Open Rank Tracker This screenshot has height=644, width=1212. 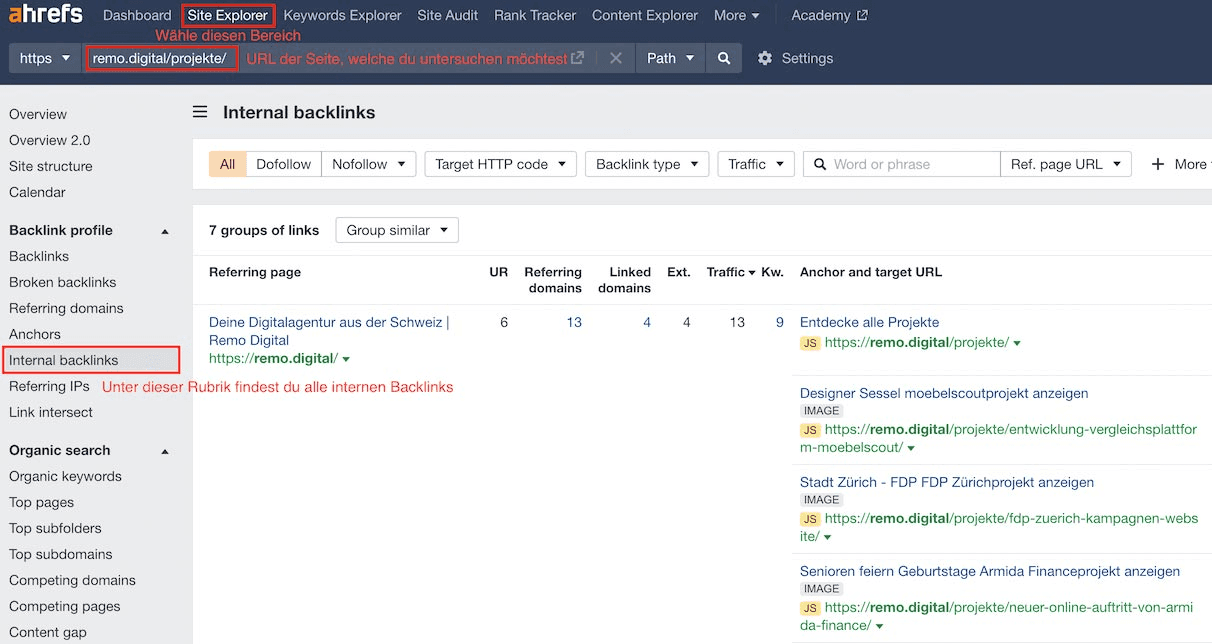[535, 15]
